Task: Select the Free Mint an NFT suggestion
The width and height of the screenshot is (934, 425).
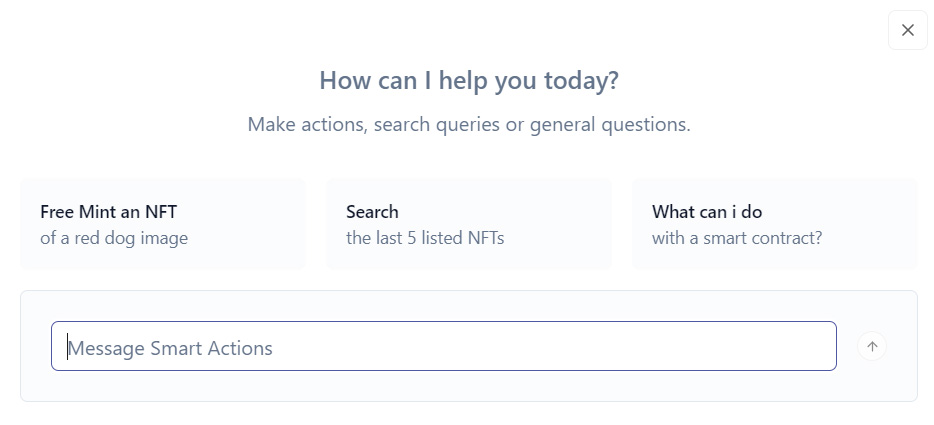Action: click(x=162, y=224)
